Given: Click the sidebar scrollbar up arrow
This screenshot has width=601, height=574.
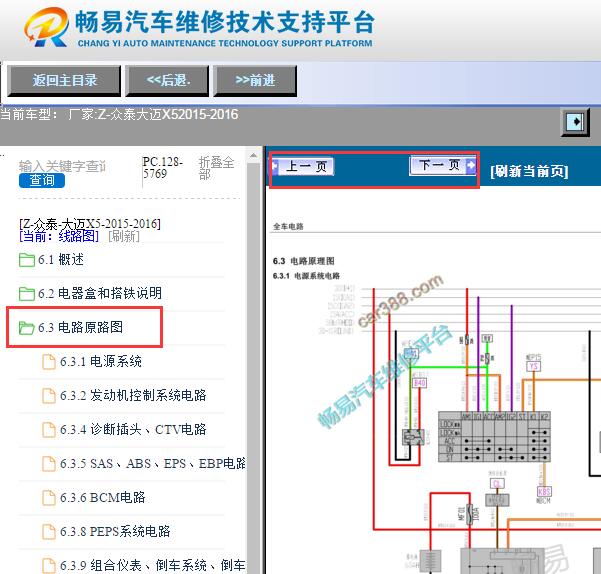Looking at the screenshot, I should coord(253,156).
